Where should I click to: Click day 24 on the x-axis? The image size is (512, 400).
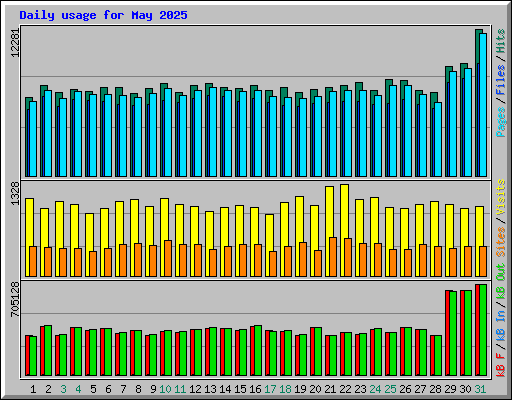click(x=375, y=389)
